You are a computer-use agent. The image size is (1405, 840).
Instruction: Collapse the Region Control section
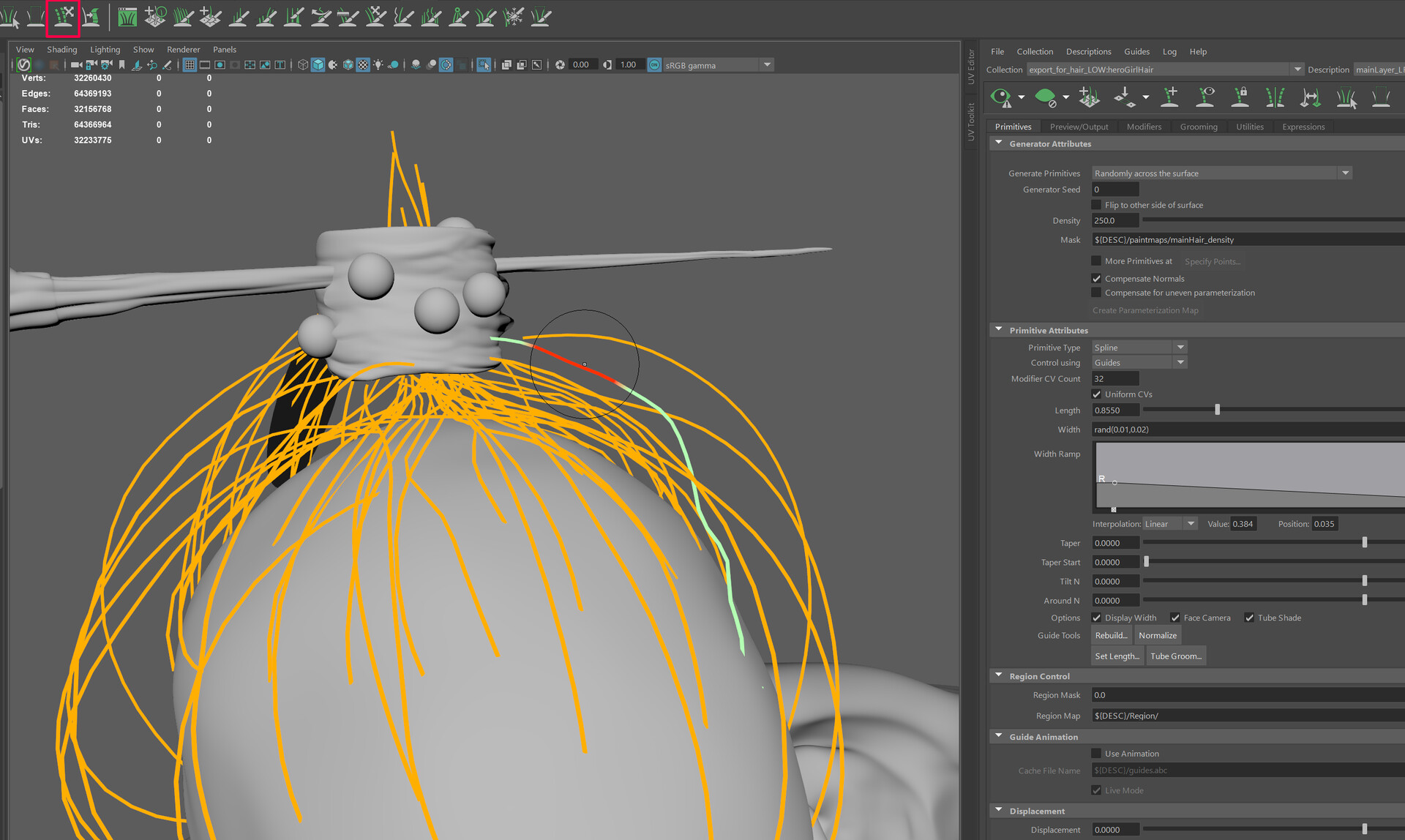(999, 676)
